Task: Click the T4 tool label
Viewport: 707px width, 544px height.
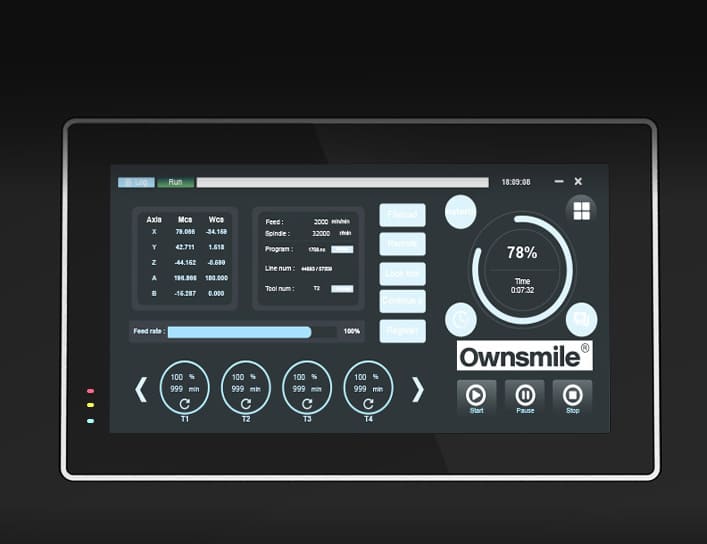Action: tap(368, 420)
